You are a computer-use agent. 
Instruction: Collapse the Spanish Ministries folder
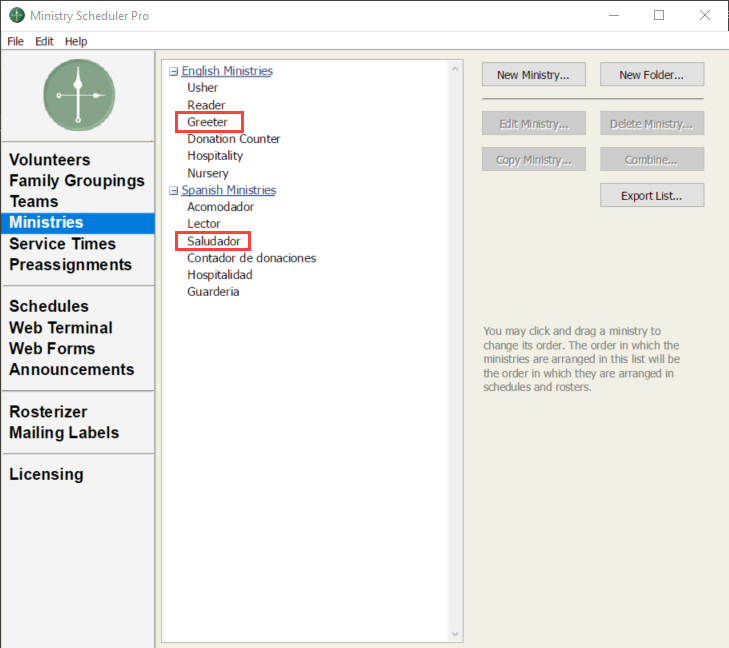(174, 190)
